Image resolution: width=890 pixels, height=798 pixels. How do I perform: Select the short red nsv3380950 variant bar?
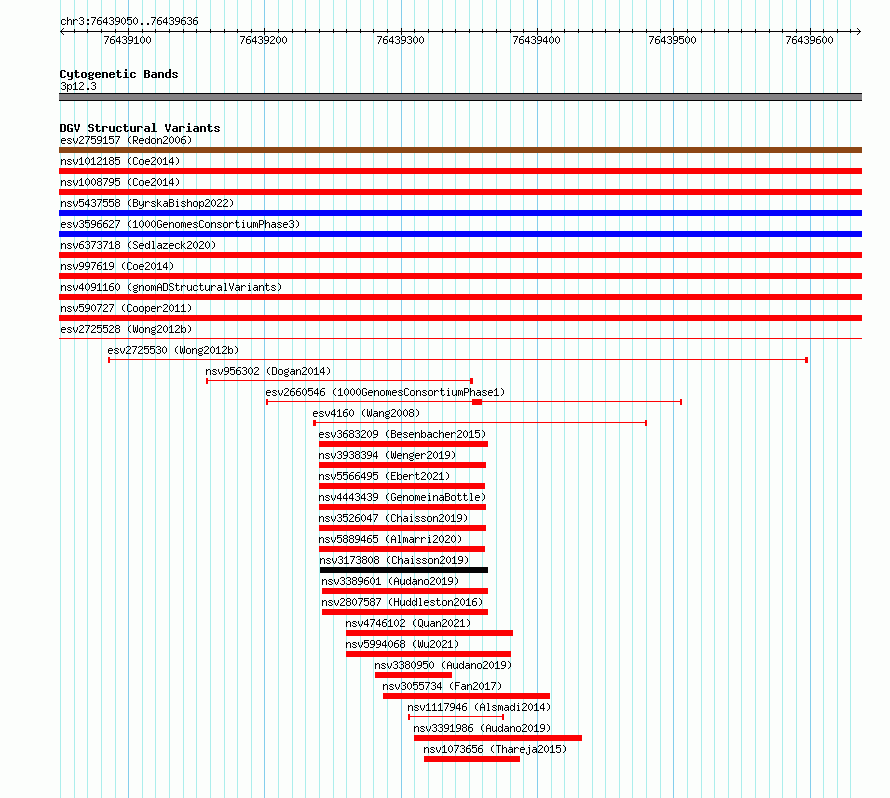pyautogui.click(x=413, y=675)
